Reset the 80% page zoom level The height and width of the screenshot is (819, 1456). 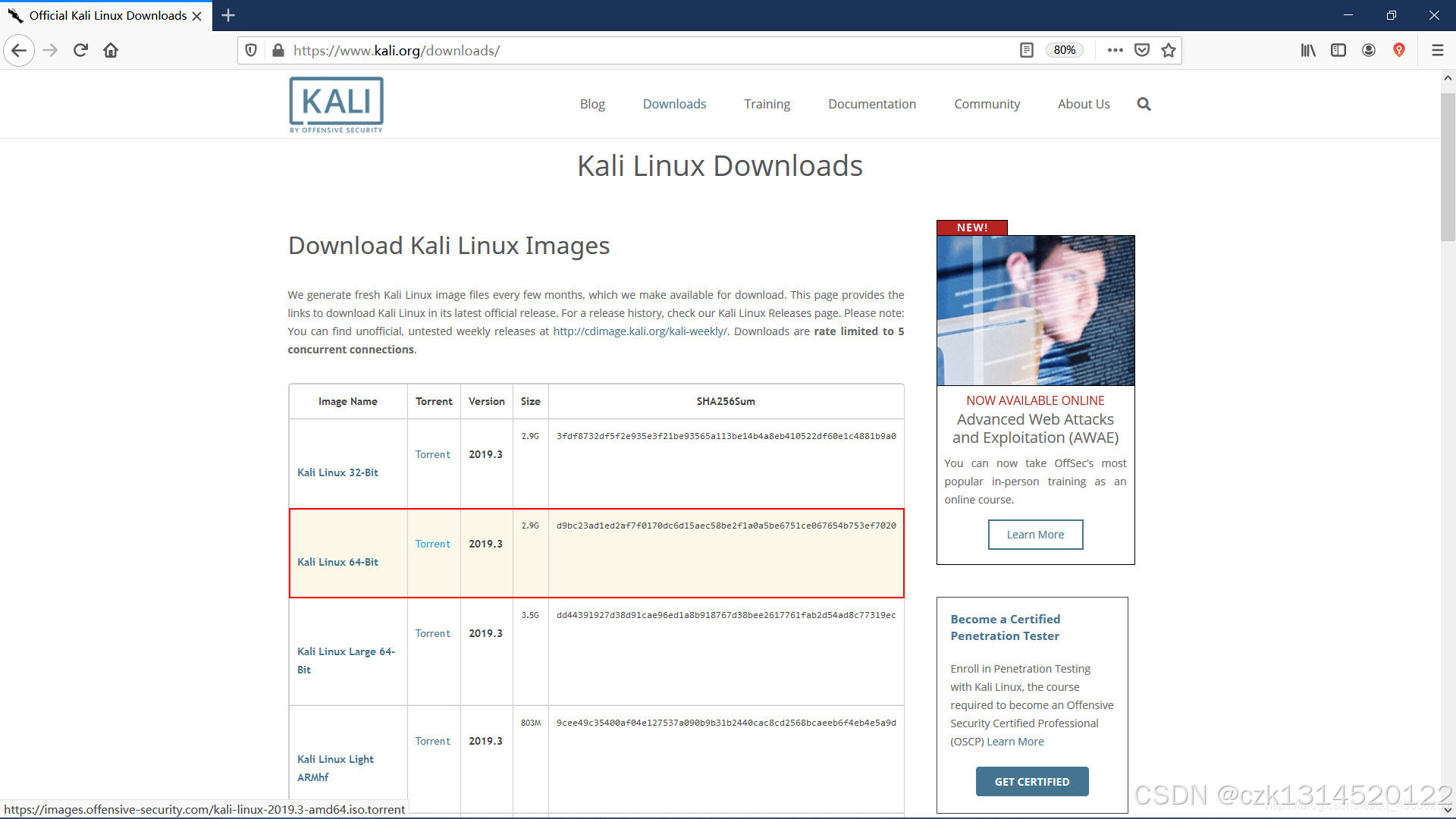tap(1064, 50)
